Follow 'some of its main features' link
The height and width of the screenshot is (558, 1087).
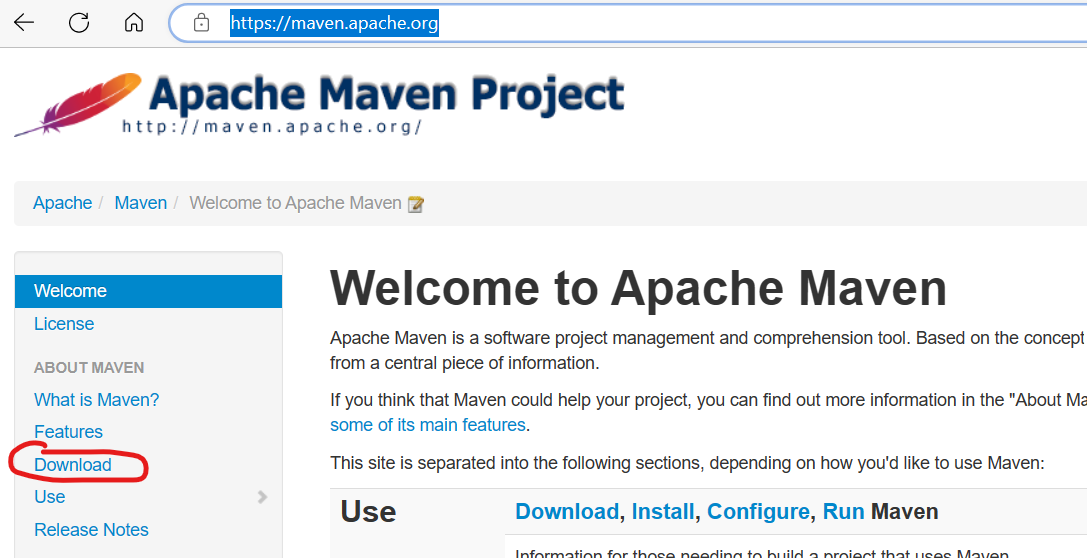coord(428,425)
